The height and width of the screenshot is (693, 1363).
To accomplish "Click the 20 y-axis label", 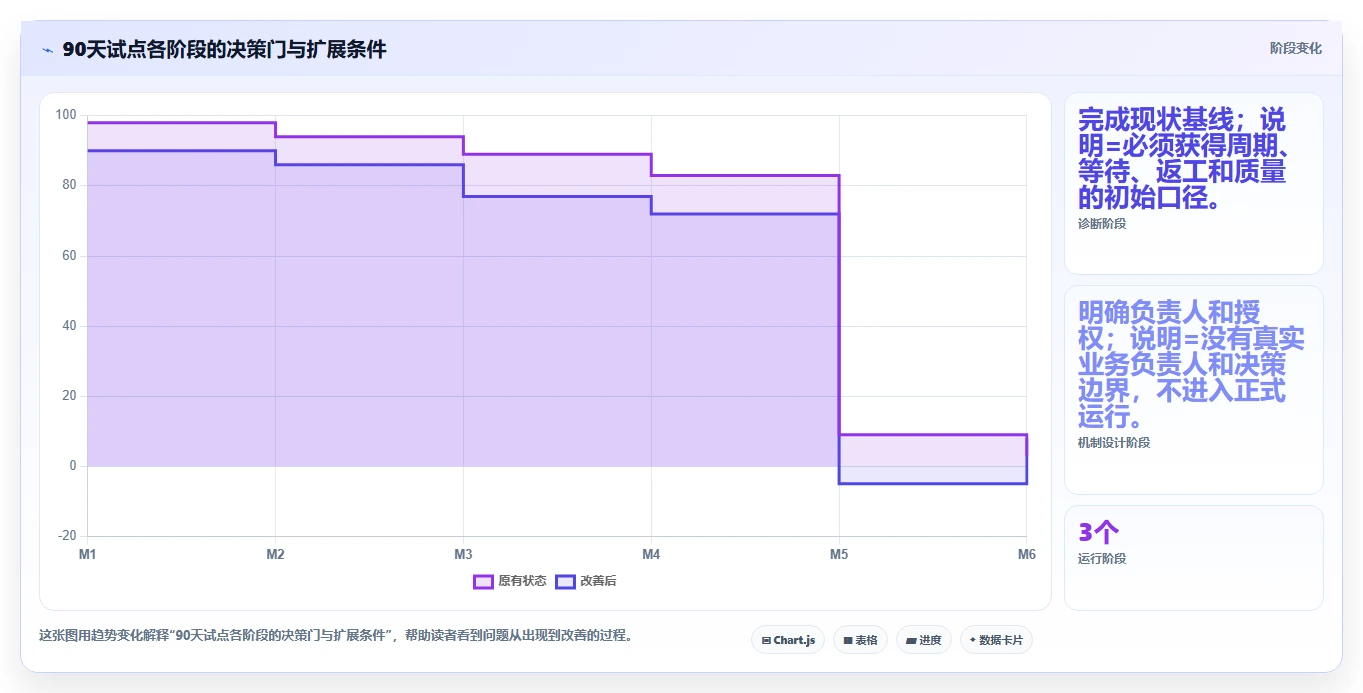I will [x=69, y=396].
